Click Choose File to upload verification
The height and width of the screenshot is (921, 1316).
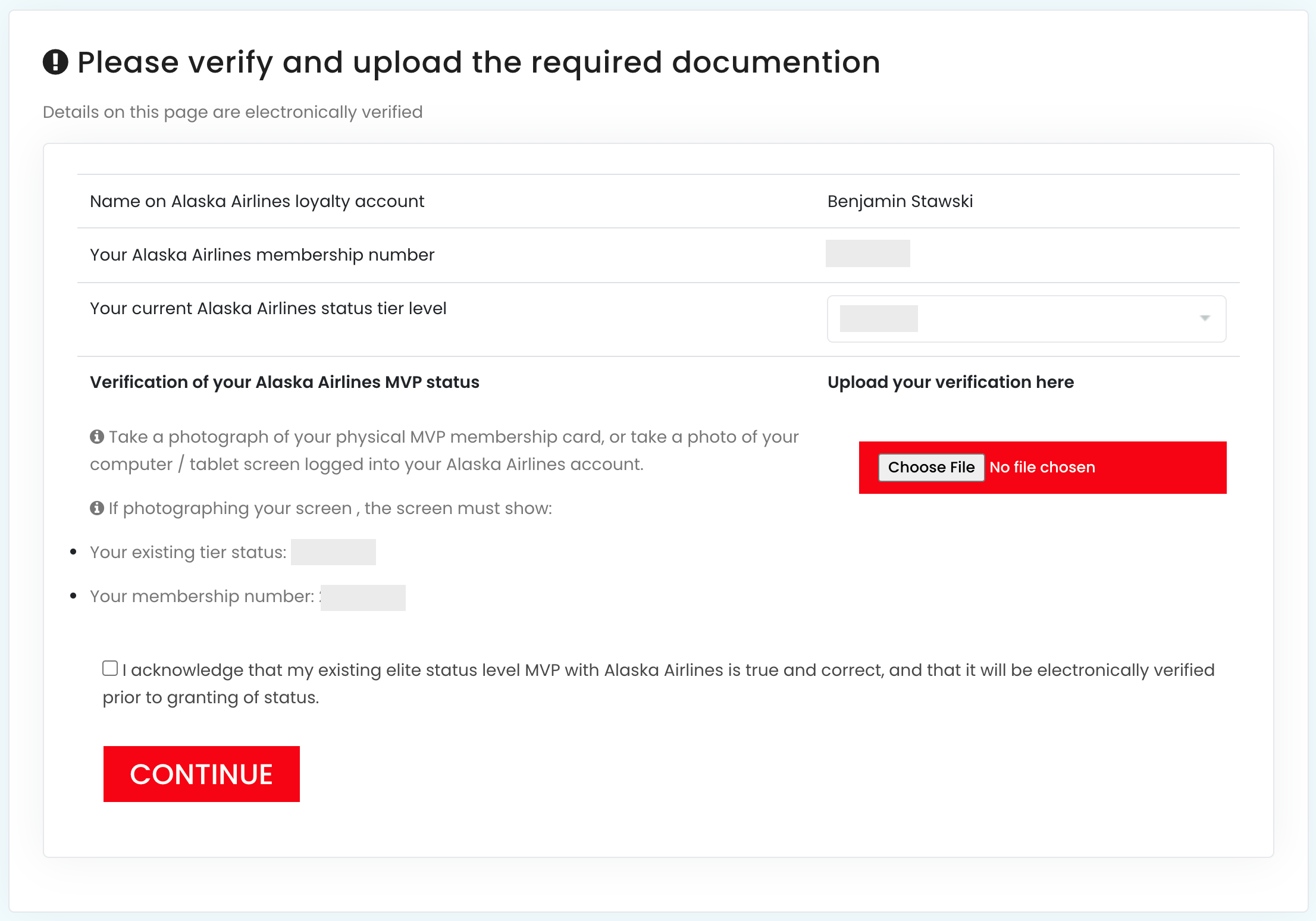931,467
